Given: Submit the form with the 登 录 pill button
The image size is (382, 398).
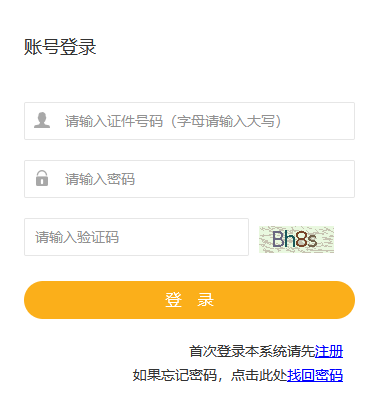Looking at the screenshot, I should coord(189,300).
